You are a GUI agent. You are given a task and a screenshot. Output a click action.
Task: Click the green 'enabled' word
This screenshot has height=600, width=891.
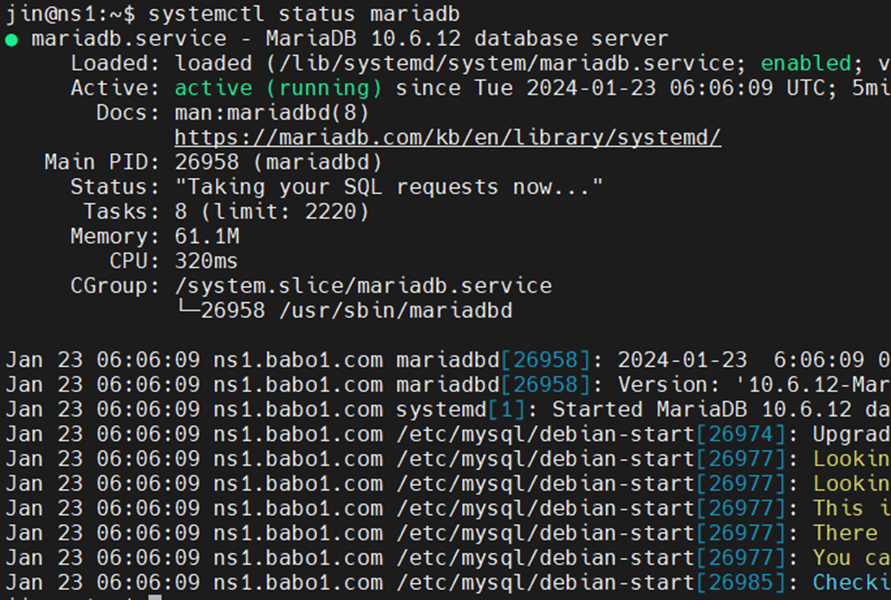[x=806, y=63]
